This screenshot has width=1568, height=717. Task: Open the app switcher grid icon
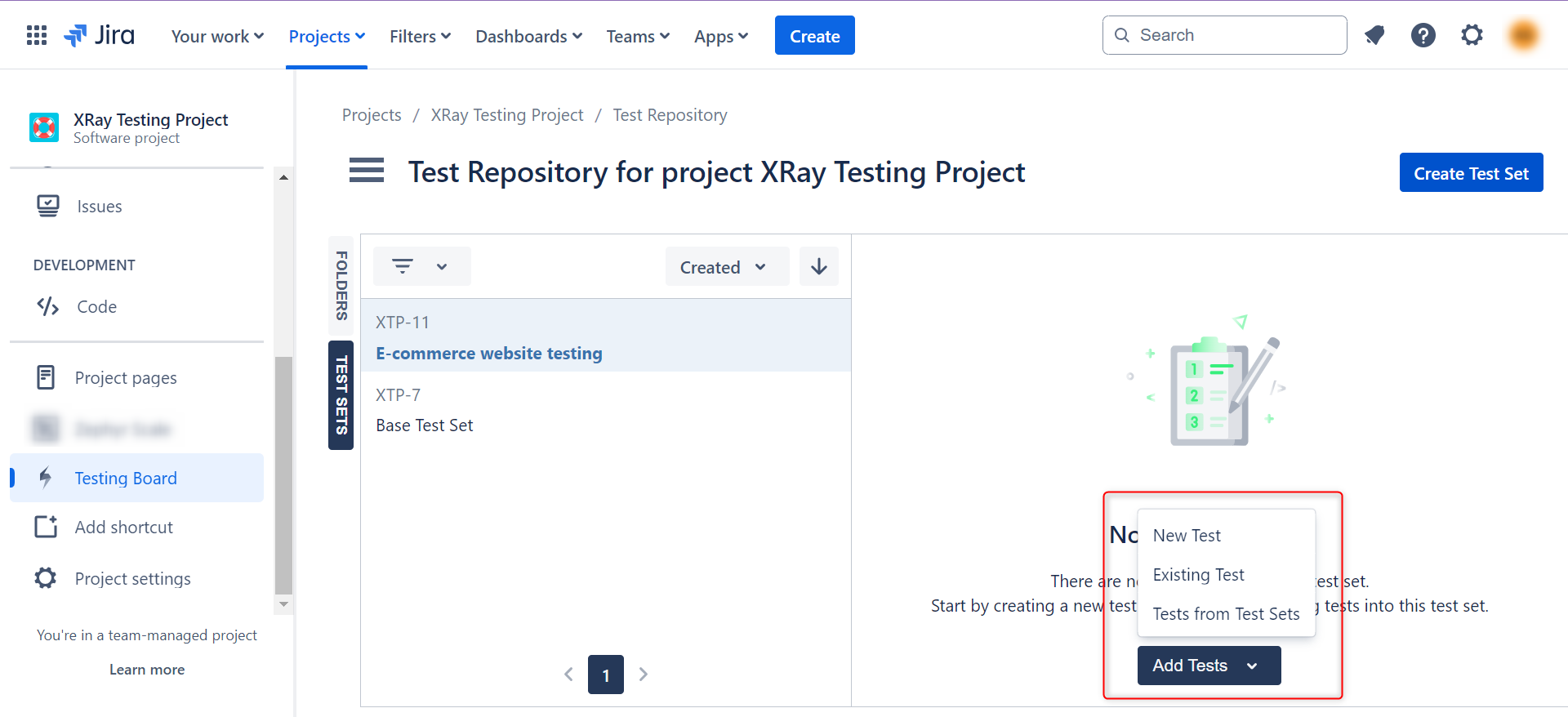(x=37, y=35)
